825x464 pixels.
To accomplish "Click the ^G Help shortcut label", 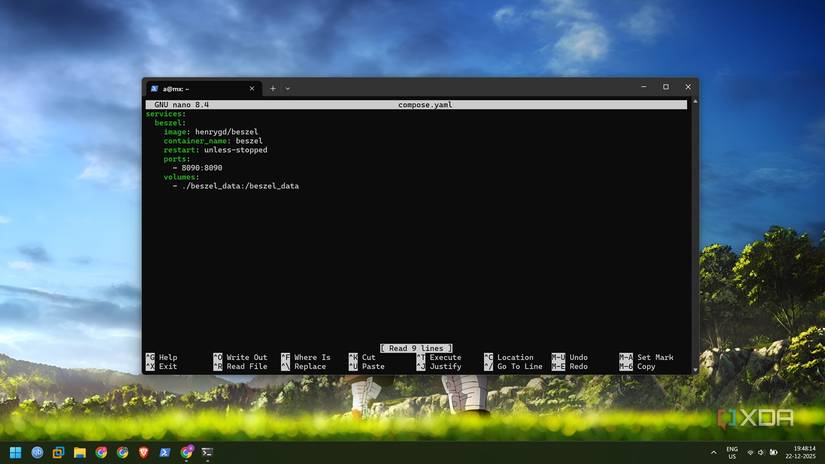I will 162,357.
